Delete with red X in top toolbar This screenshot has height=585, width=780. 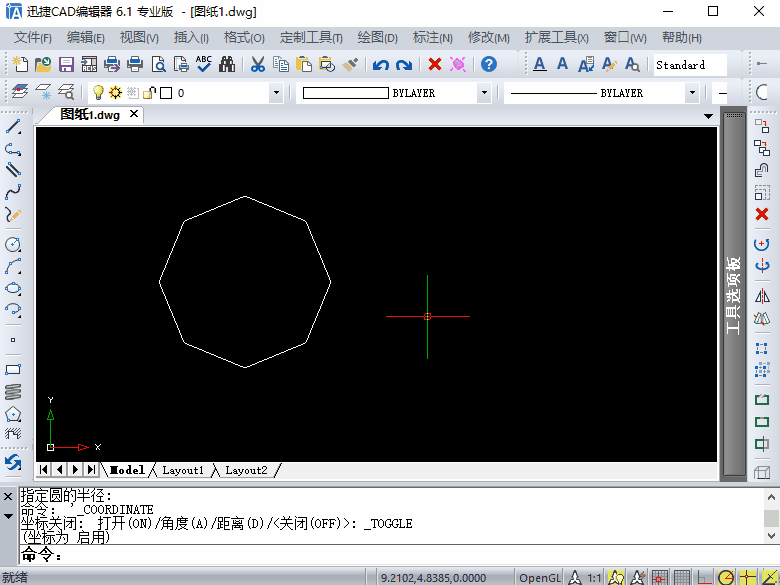pyautogui.click(x=435, y=64)
